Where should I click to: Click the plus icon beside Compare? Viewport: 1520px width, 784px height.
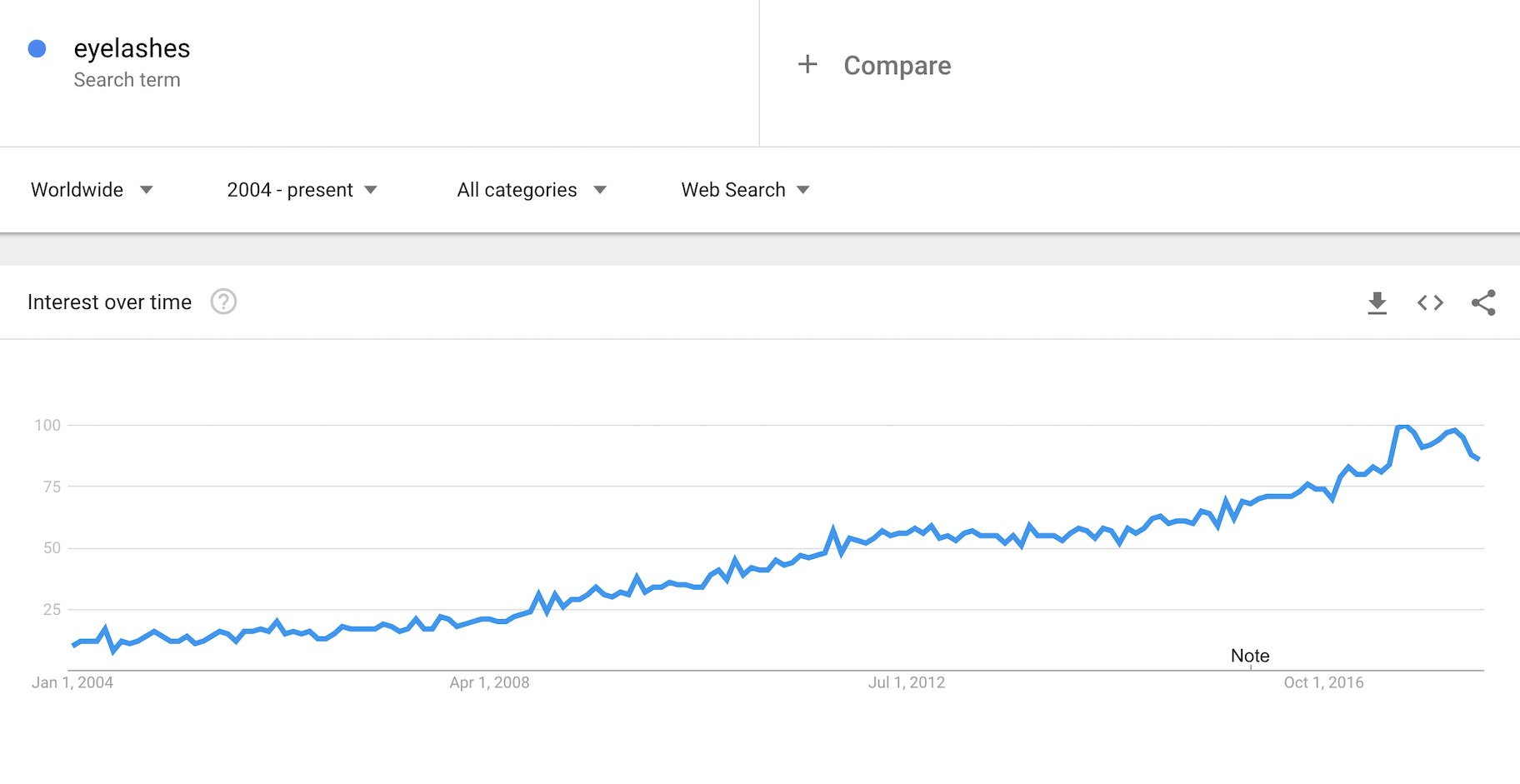point(807,64)
